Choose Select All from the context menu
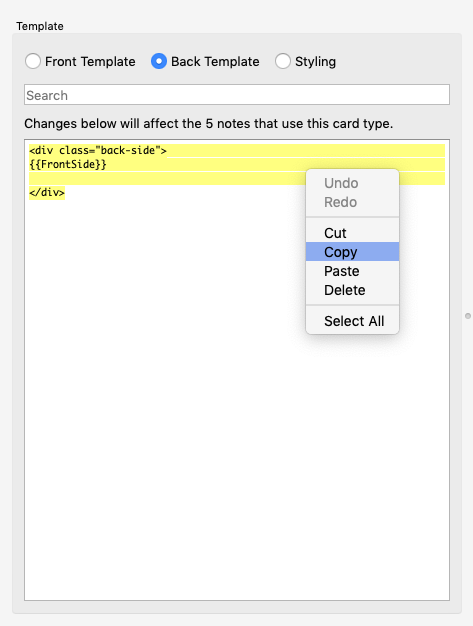Screen dimensions: 473x626 352,321
